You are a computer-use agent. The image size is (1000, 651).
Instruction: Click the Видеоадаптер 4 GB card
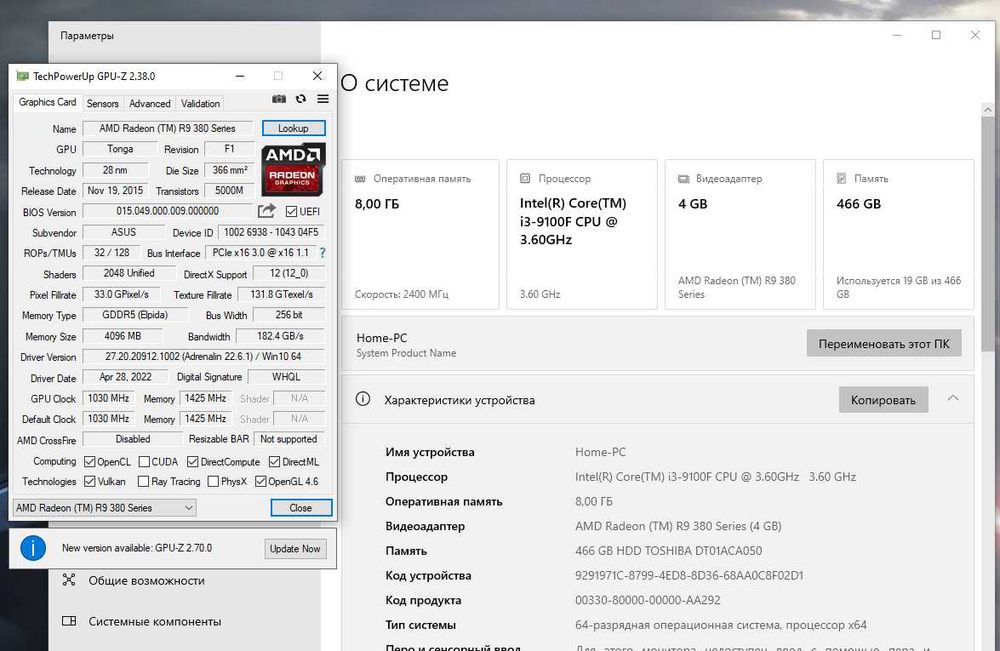click(740, 234)
